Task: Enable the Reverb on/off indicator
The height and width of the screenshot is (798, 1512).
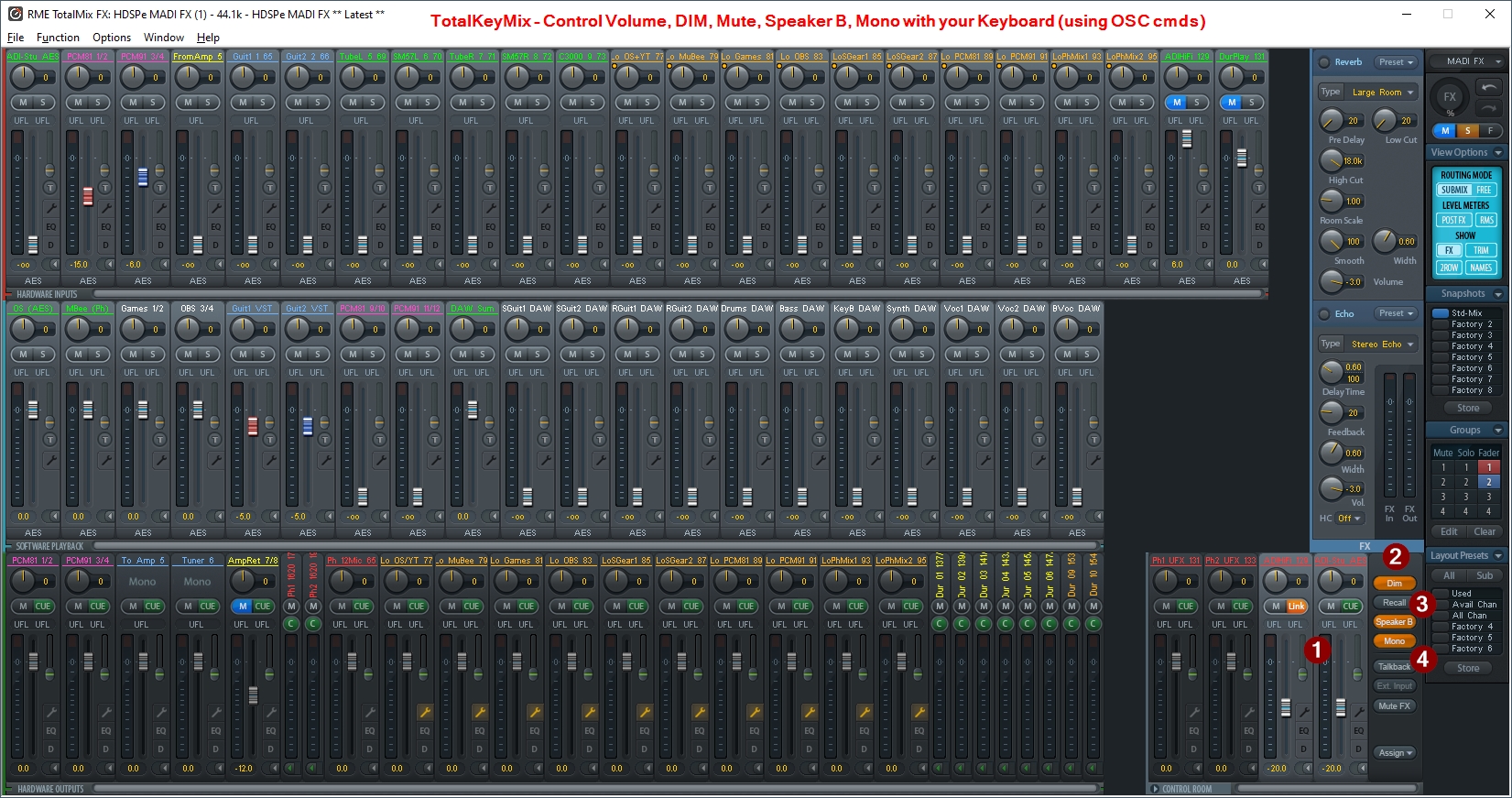Action: click(1323, 62)
